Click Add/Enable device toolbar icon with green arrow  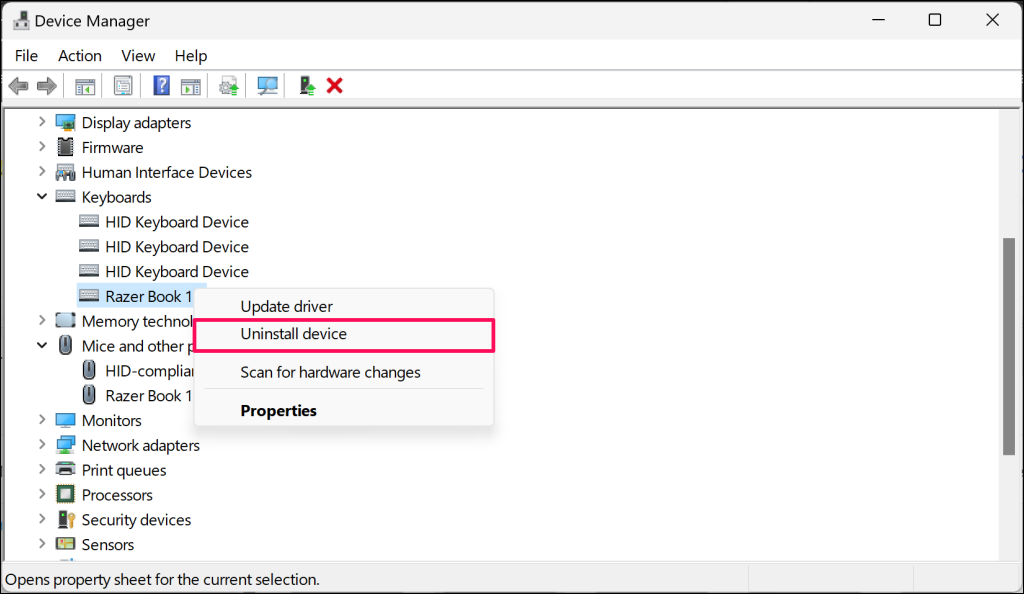click(307, 86)
